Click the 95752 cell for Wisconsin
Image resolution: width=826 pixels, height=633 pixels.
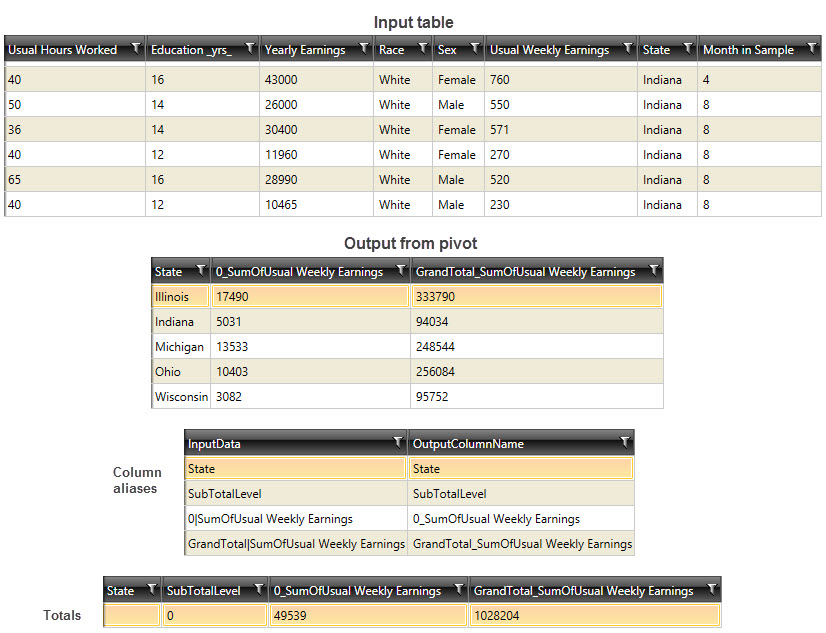pyautogui.click(x=536, y=397)
